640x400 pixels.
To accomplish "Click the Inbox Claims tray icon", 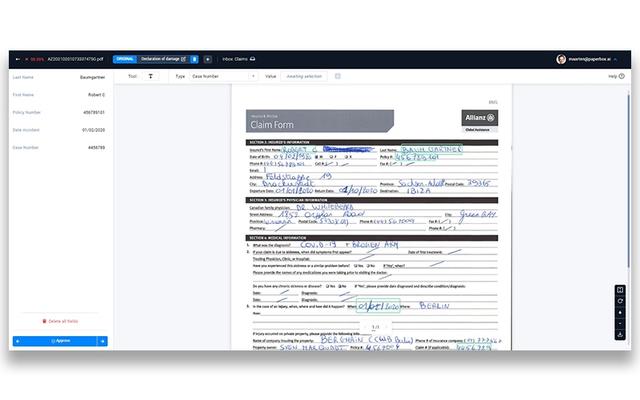I will point(252,59).
